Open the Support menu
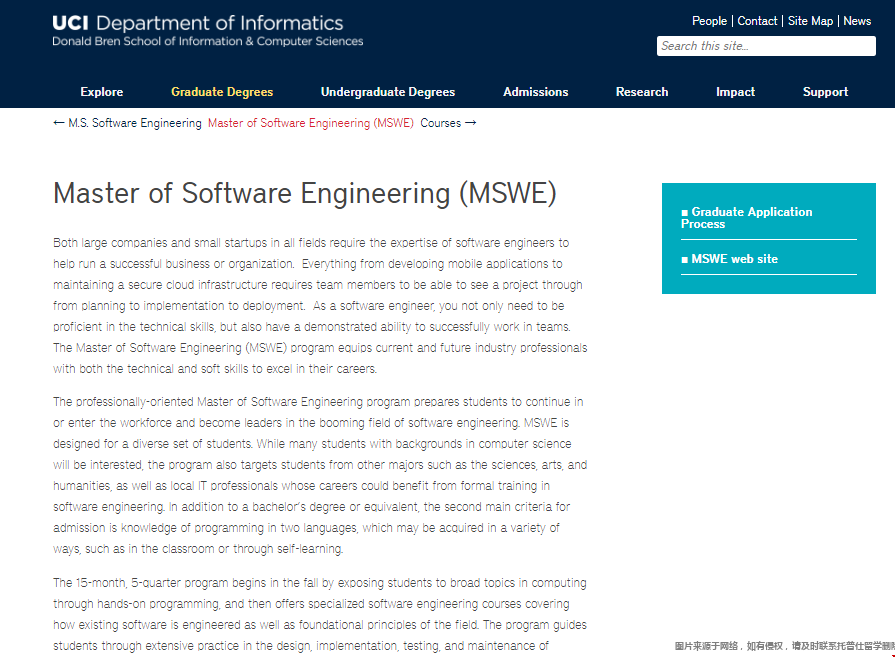The width and height of the screenshot is (895, 657). pyautogui.click(x=825, y=92)
